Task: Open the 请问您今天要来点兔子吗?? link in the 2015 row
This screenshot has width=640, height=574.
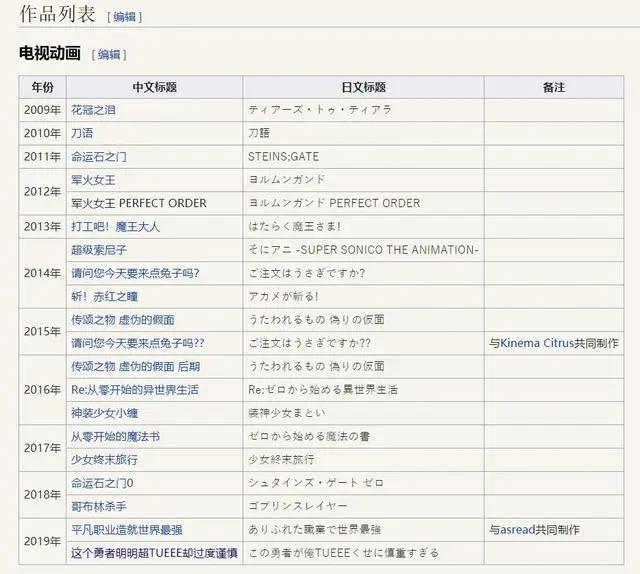Action: coord(138,343)
